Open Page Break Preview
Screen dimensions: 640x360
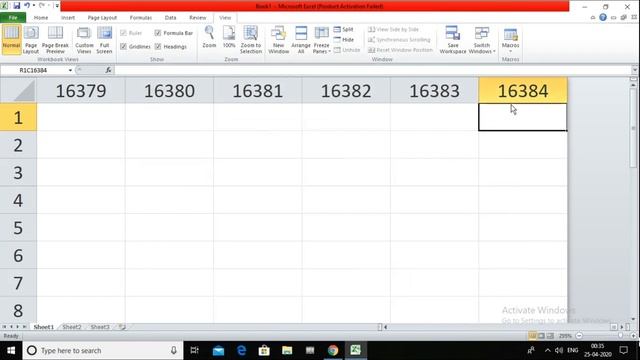(55, 39)
